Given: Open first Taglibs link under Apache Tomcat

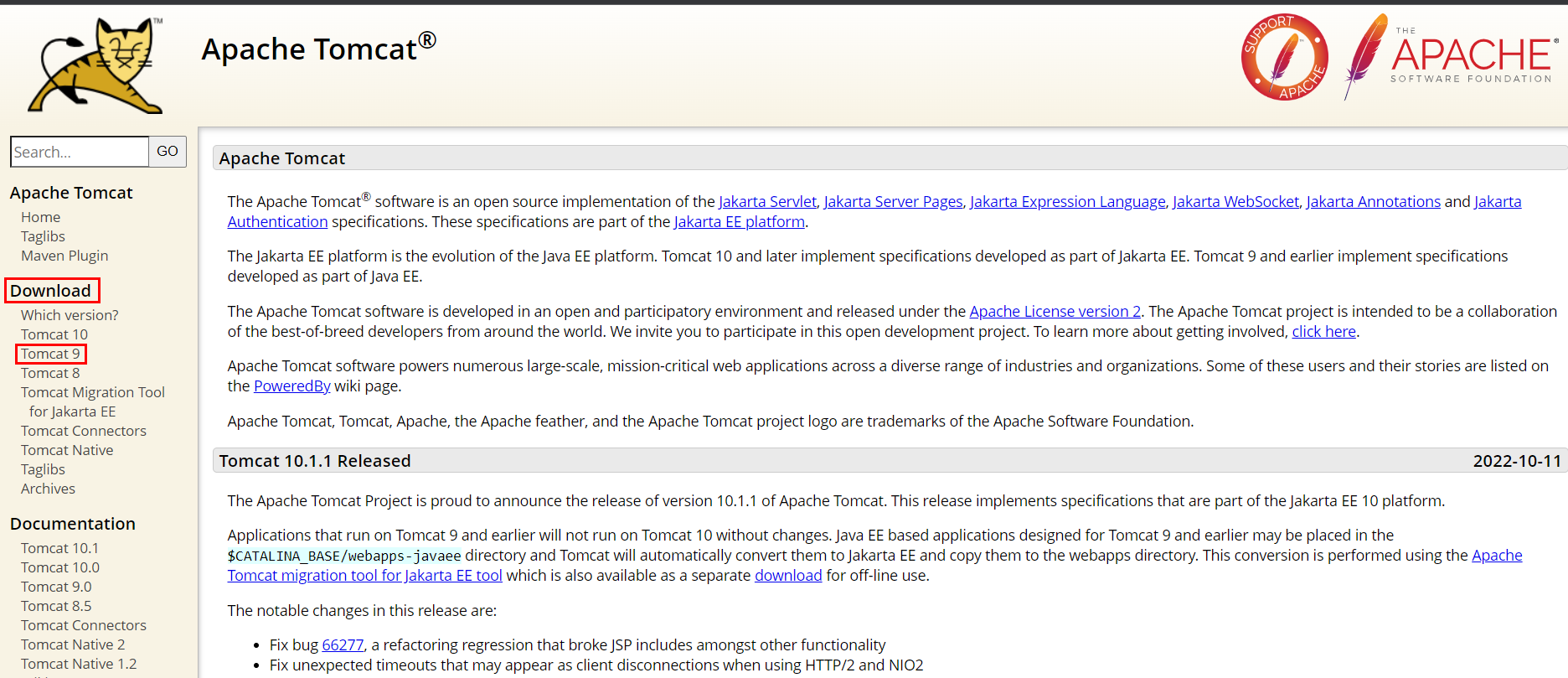Looking at the screenshot, I should pos(43,236).
